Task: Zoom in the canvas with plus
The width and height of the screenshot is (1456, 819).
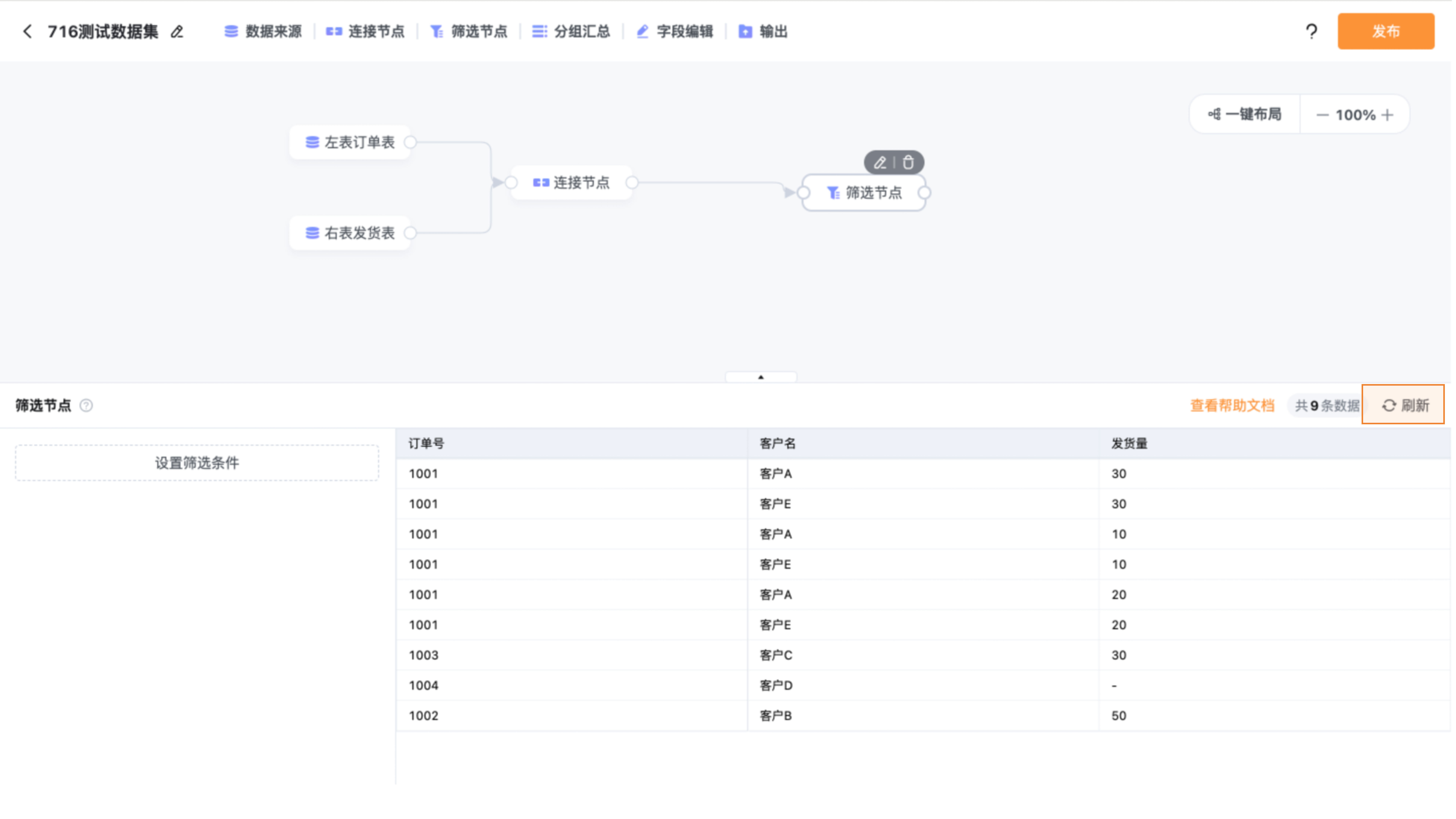Action: pos(1387,115)
